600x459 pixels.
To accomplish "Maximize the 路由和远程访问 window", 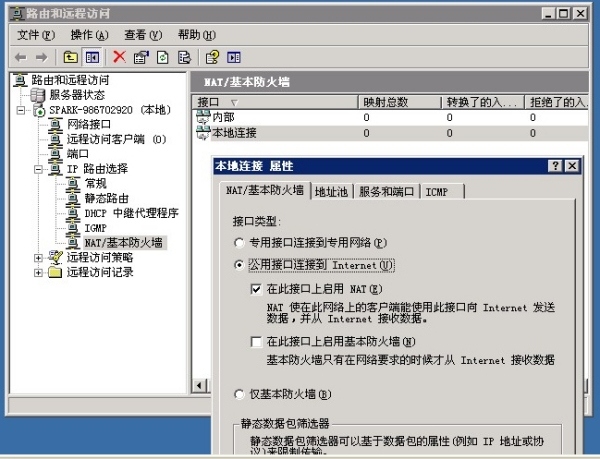I will 564,13.
